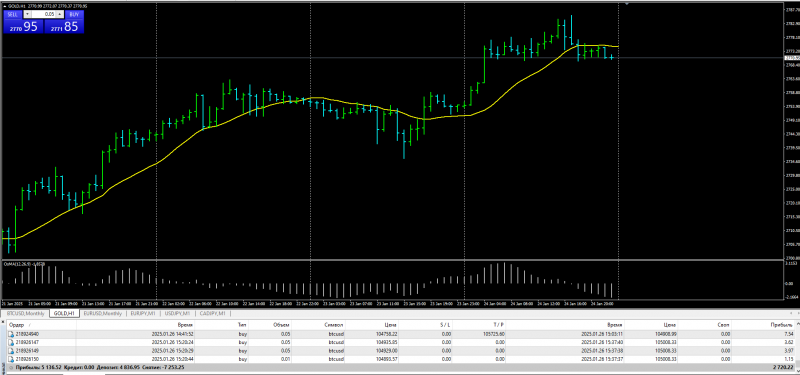The image size is (800, 375).
Task: Click the chart shift marker triangle
Action: click(627, 4)
